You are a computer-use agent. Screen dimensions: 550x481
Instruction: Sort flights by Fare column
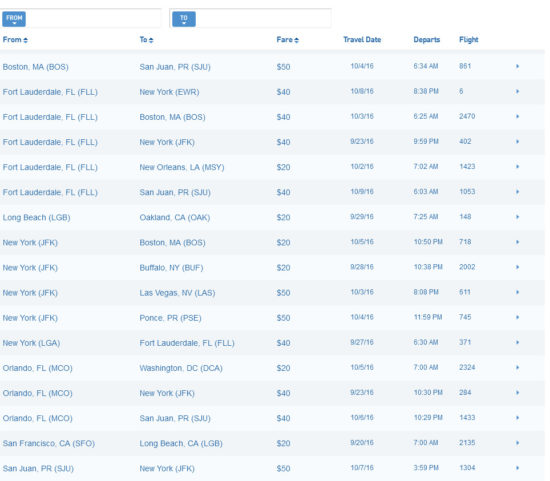[288, 40]
